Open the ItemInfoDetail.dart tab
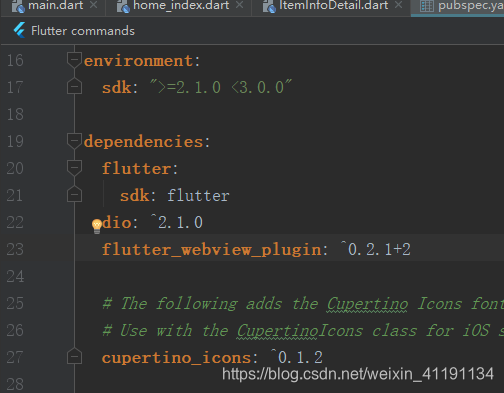The width and height of the screenshot is (504, 393). (334, 6)
